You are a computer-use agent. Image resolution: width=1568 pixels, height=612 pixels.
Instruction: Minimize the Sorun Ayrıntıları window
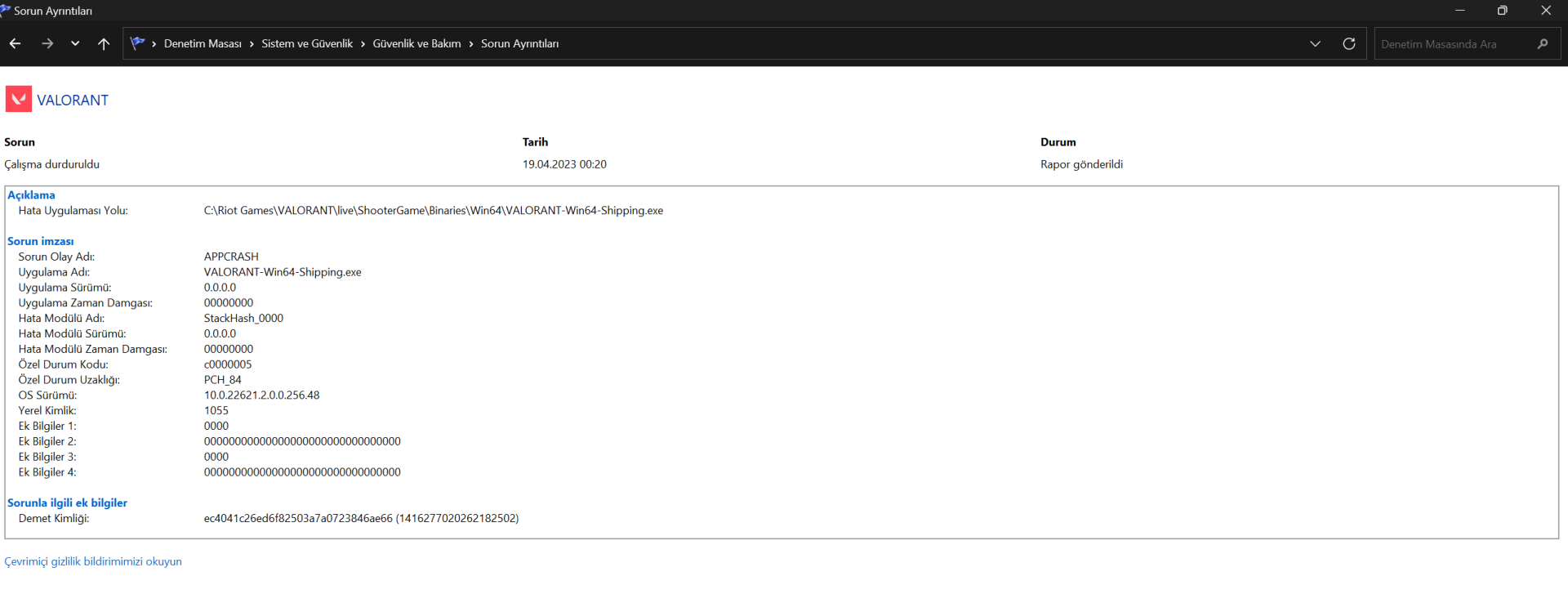click(x=1460, y=11)
